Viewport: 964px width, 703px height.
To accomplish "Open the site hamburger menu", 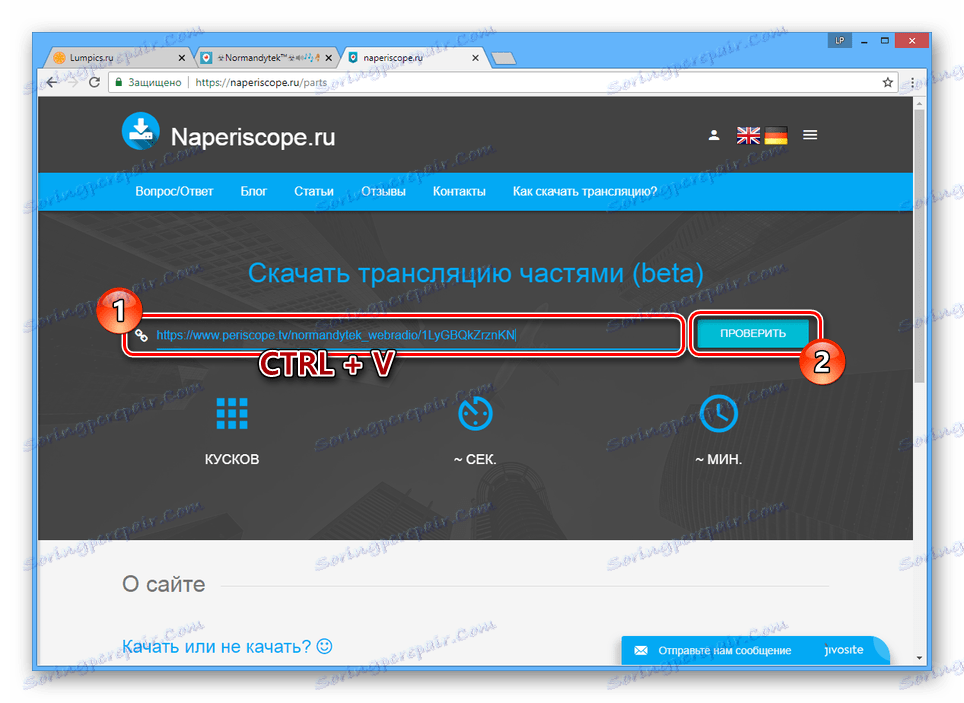I will pyautogui.click(x=810, y=134).
